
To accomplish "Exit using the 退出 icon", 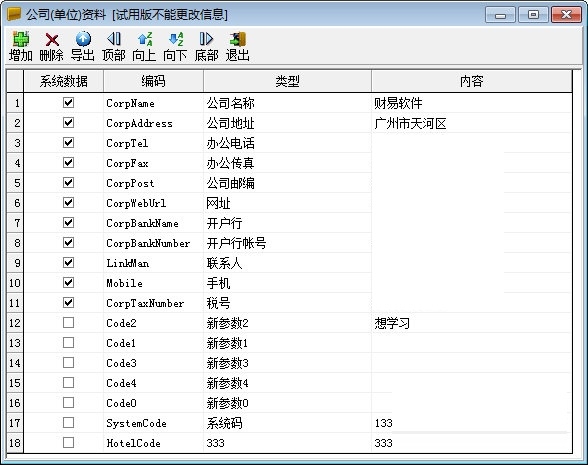I will [238, 39].
